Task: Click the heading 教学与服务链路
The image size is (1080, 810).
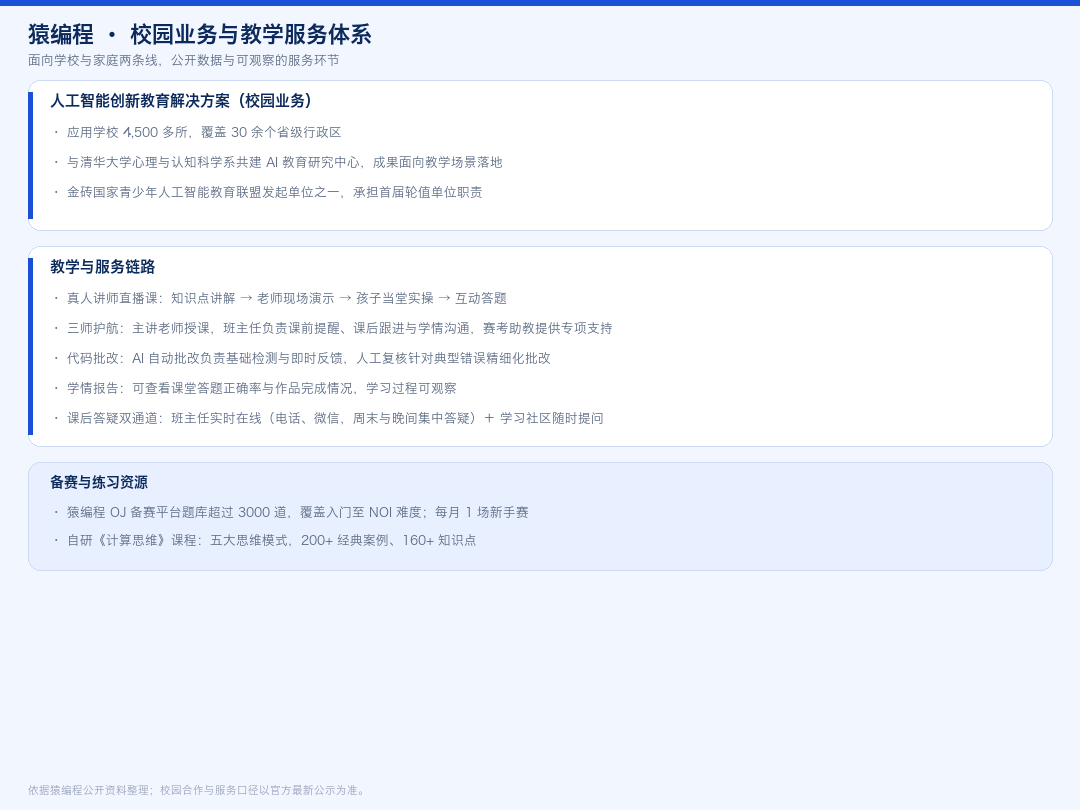Action: click(103, 267)
